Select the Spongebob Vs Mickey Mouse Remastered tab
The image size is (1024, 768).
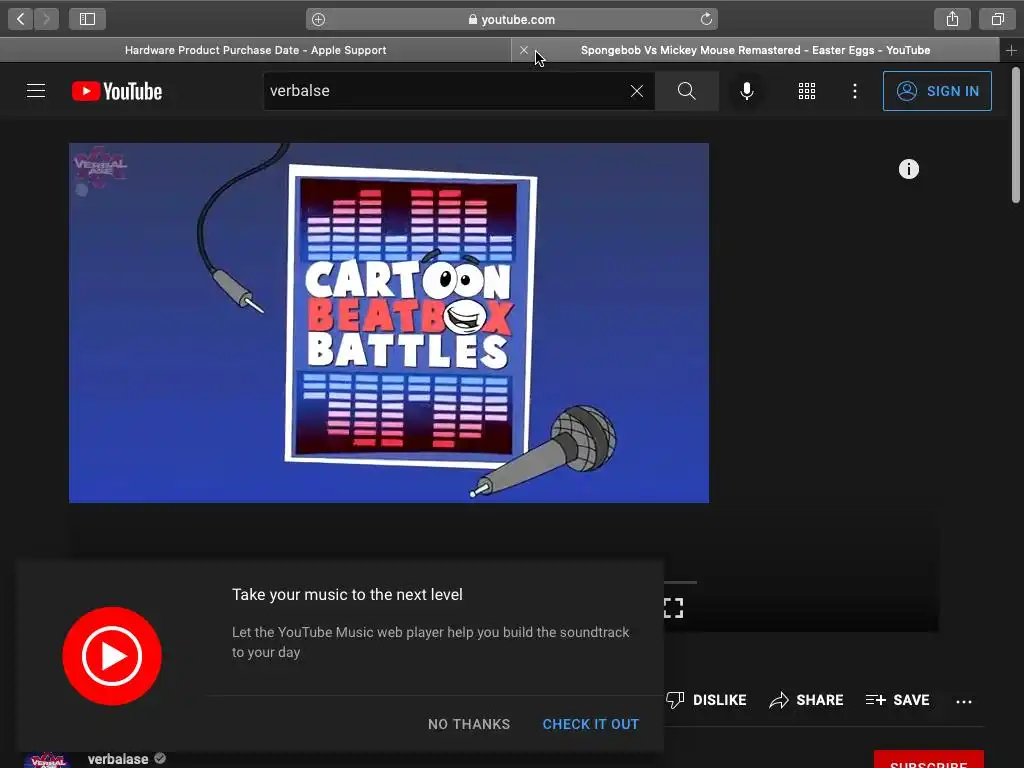756,50
